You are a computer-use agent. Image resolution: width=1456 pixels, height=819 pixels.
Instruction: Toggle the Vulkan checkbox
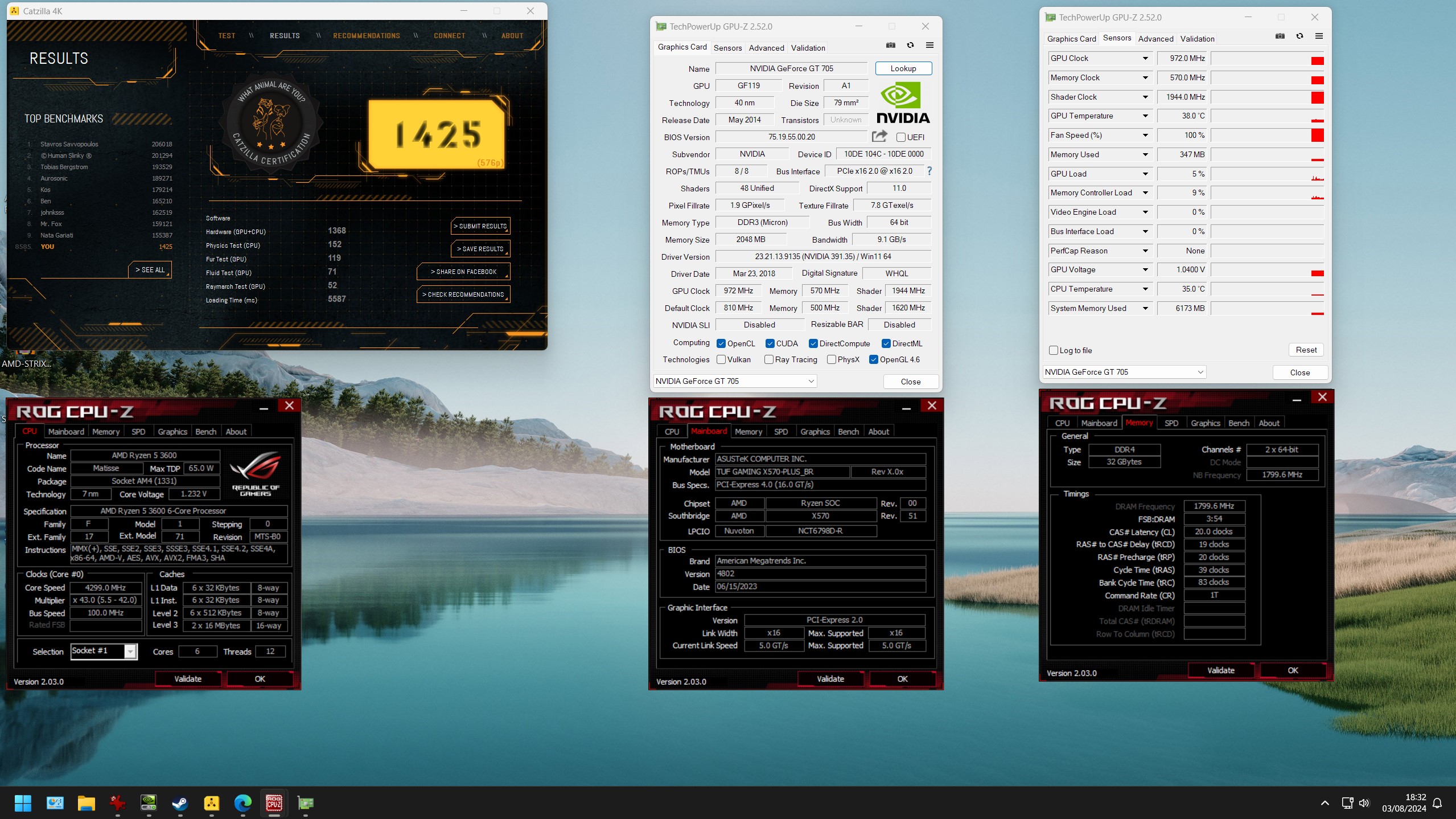click(x=721, y=359)
